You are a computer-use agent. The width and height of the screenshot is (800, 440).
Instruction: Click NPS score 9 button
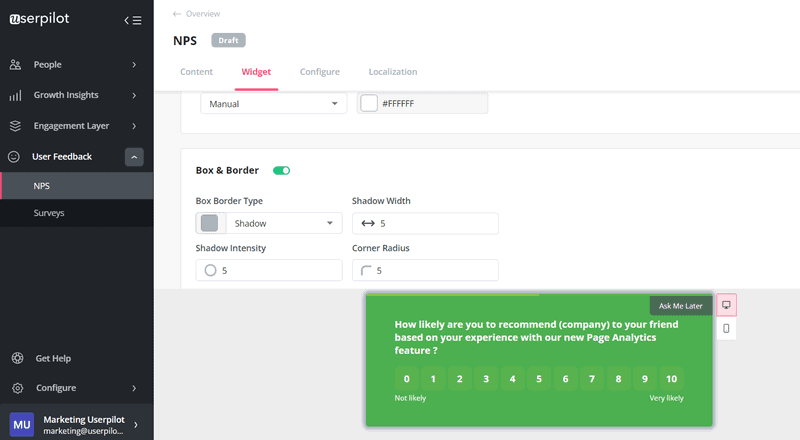coord(645,379)
